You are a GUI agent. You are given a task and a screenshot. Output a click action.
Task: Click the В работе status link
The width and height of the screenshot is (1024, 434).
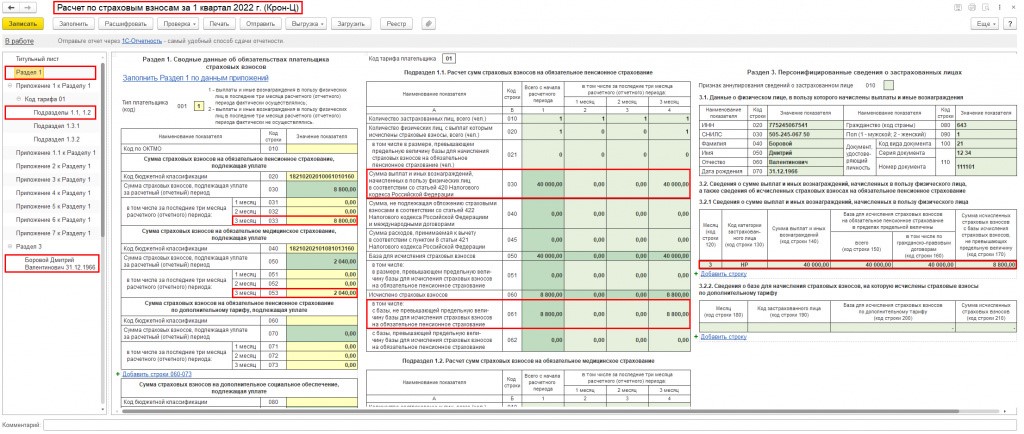point(19,41)
